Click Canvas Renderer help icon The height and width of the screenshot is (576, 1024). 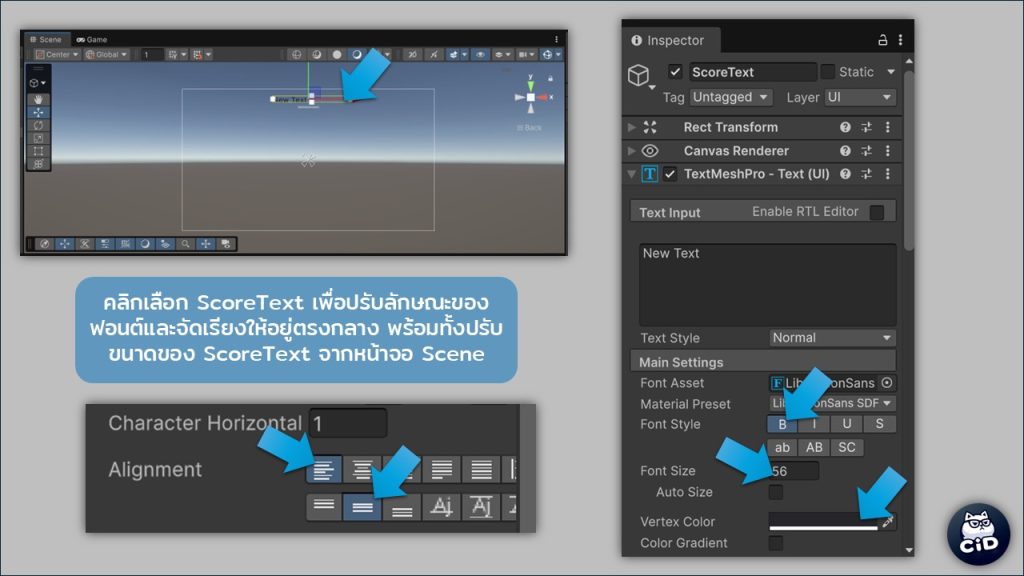[845, 151]
